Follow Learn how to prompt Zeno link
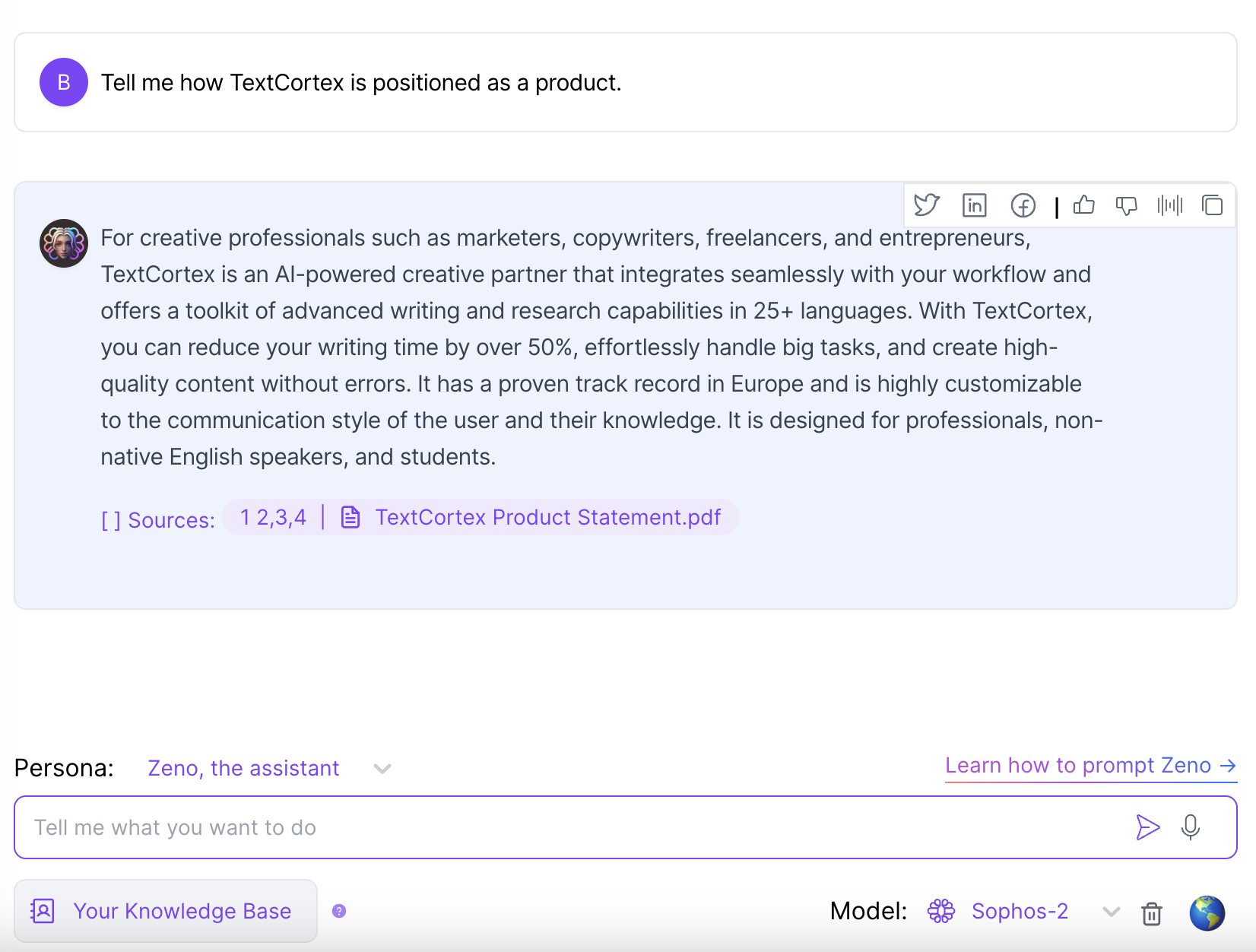 click(1091, 766)
